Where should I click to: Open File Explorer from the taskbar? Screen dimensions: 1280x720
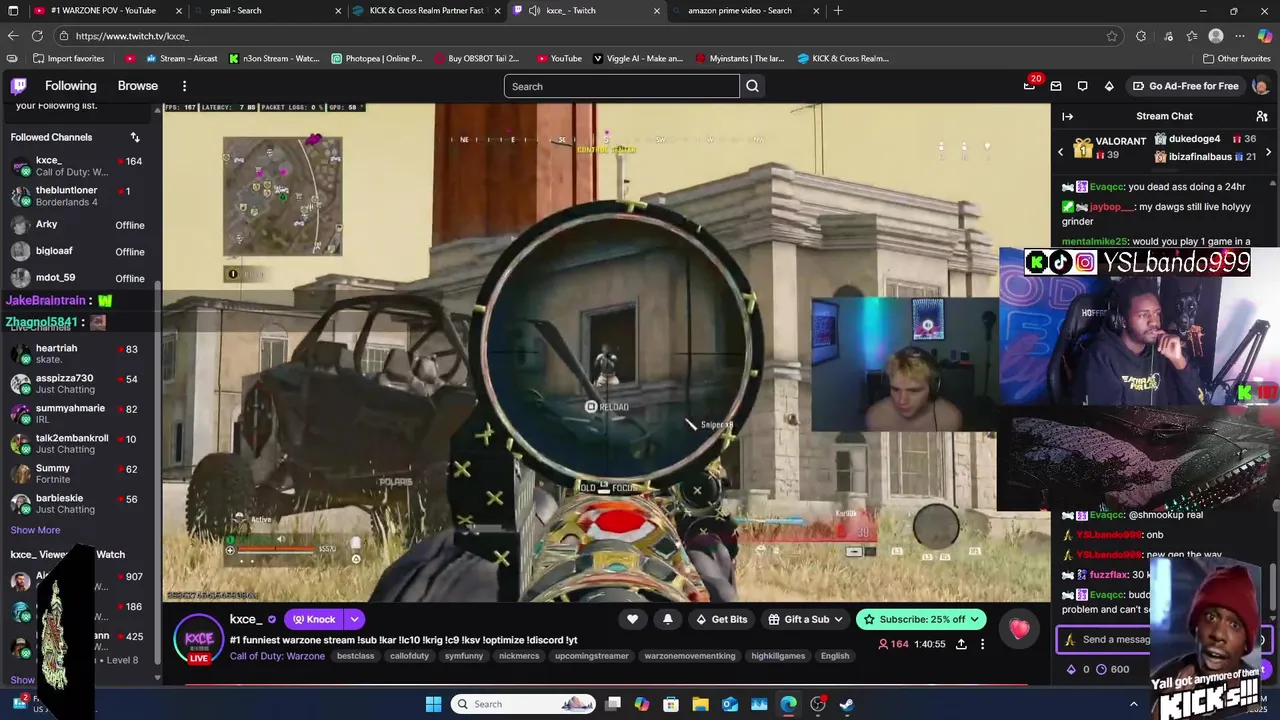tap(701, 704)
